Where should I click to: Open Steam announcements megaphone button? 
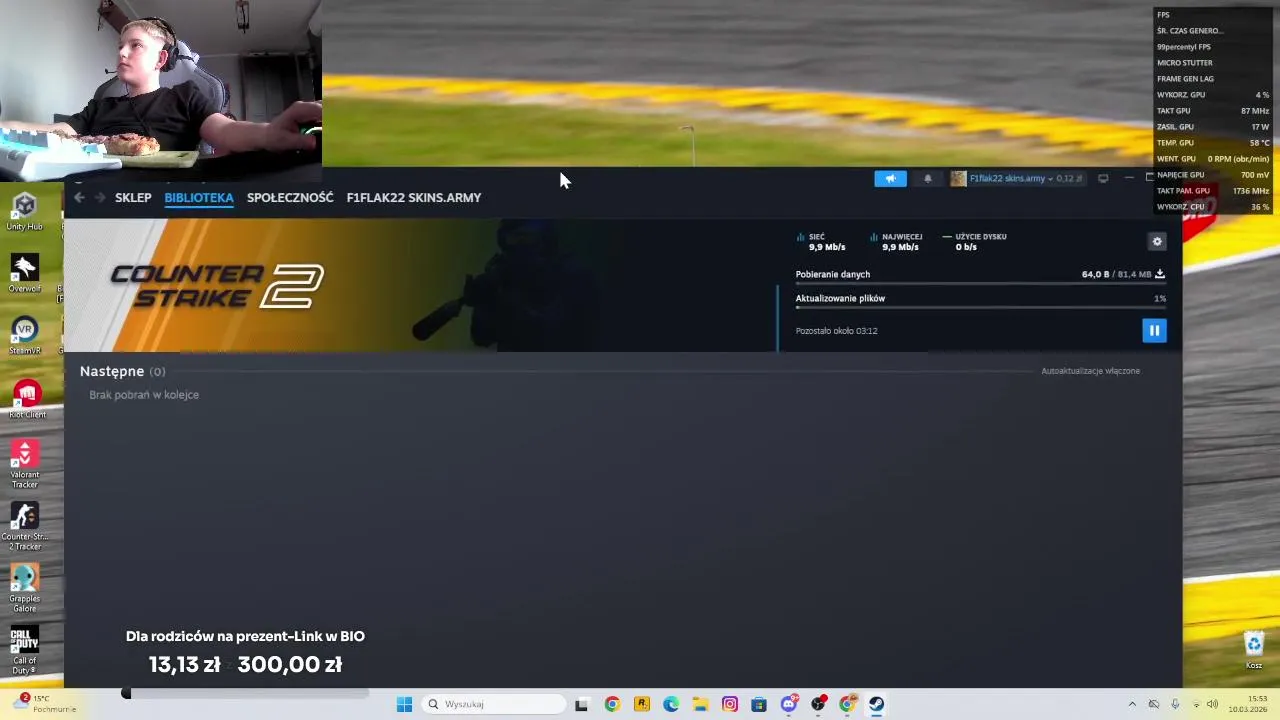[890, 179]
